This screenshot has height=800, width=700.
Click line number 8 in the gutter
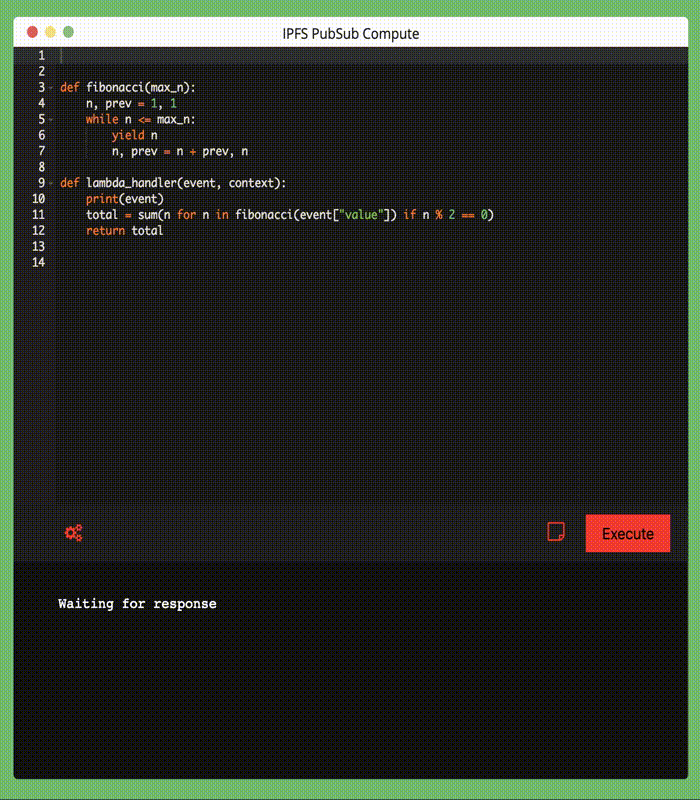pyautogui.click(x=42, y=167)
